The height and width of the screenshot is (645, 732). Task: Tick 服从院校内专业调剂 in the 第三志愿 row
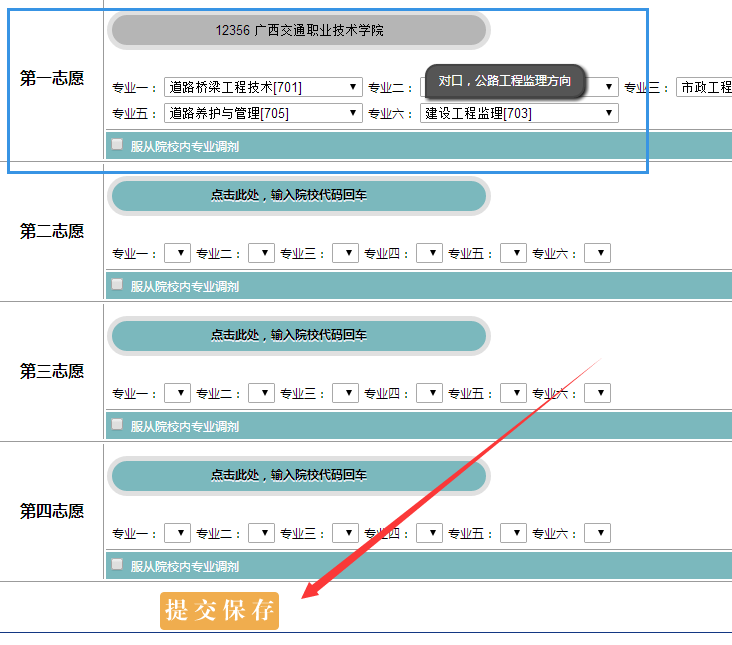pos(118,425)
